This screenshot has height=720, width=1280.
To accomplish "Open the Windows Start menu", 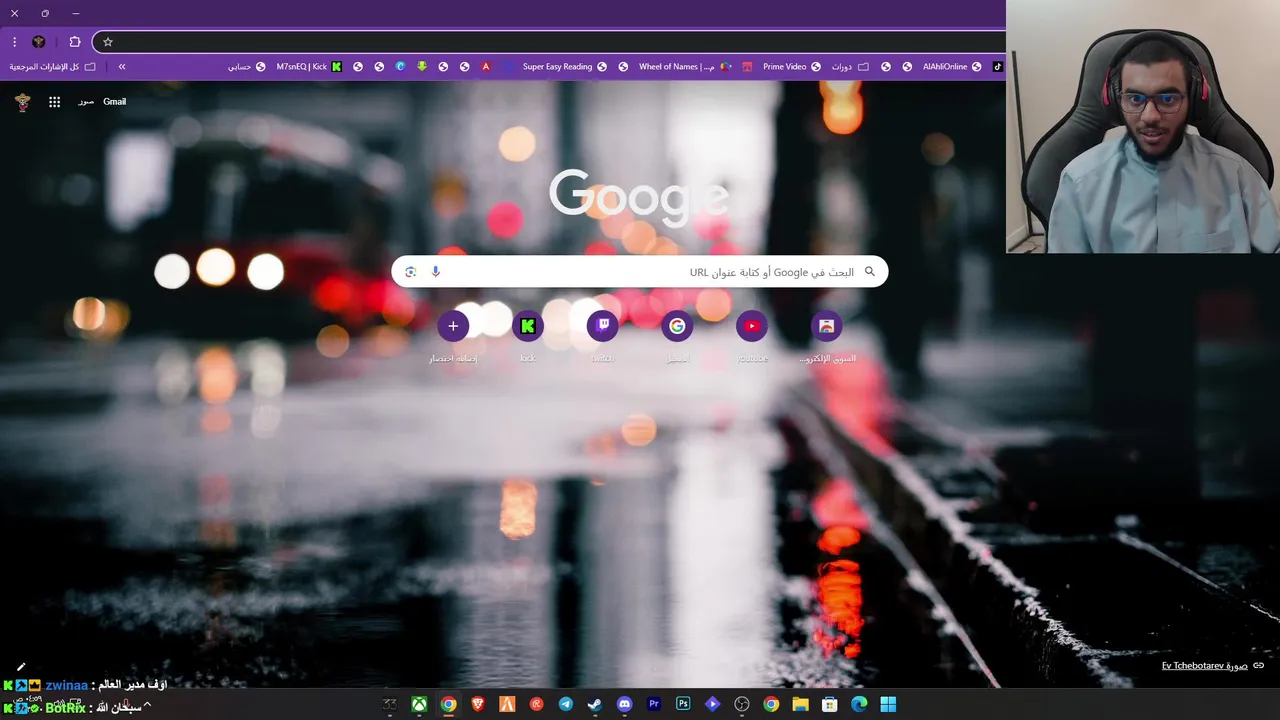I will click(x=888, y=704).
